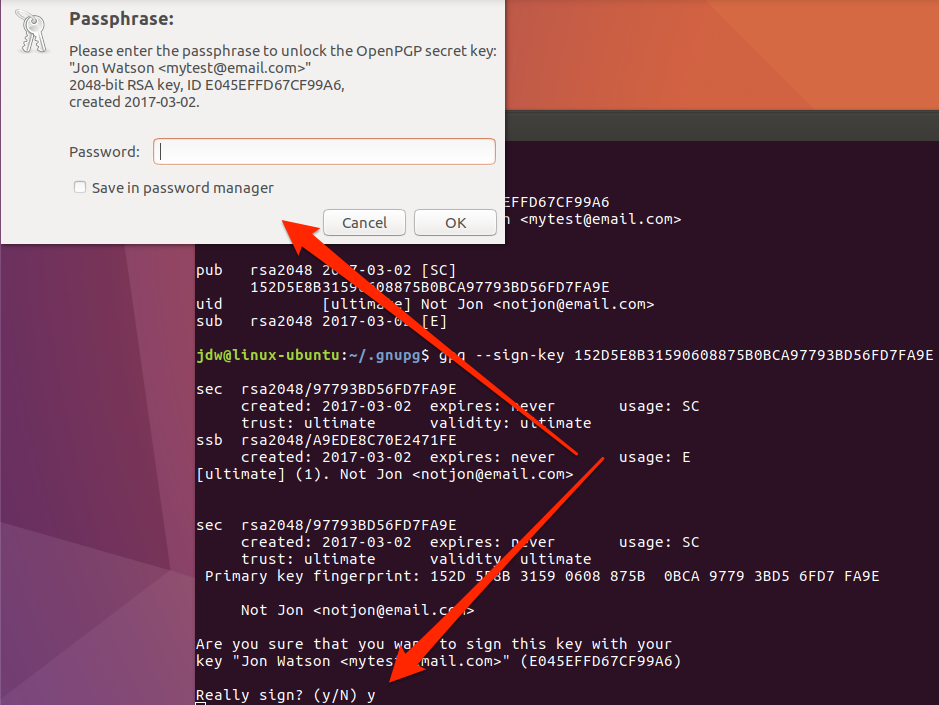The image size is (939, 705).
Task: Click the terminal window title bar
Action: pyautogui.click(x=722, y=126)
